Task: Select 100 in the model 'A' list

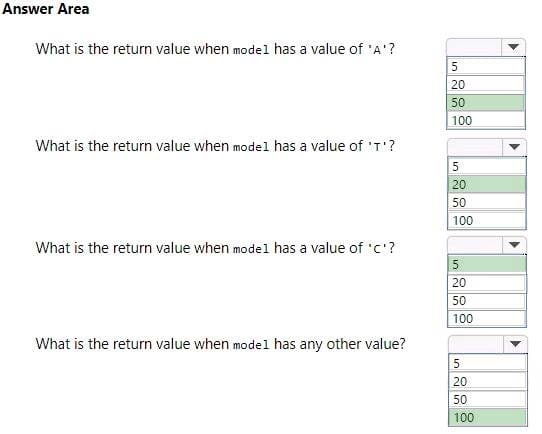Action: [x=486, y=121]
